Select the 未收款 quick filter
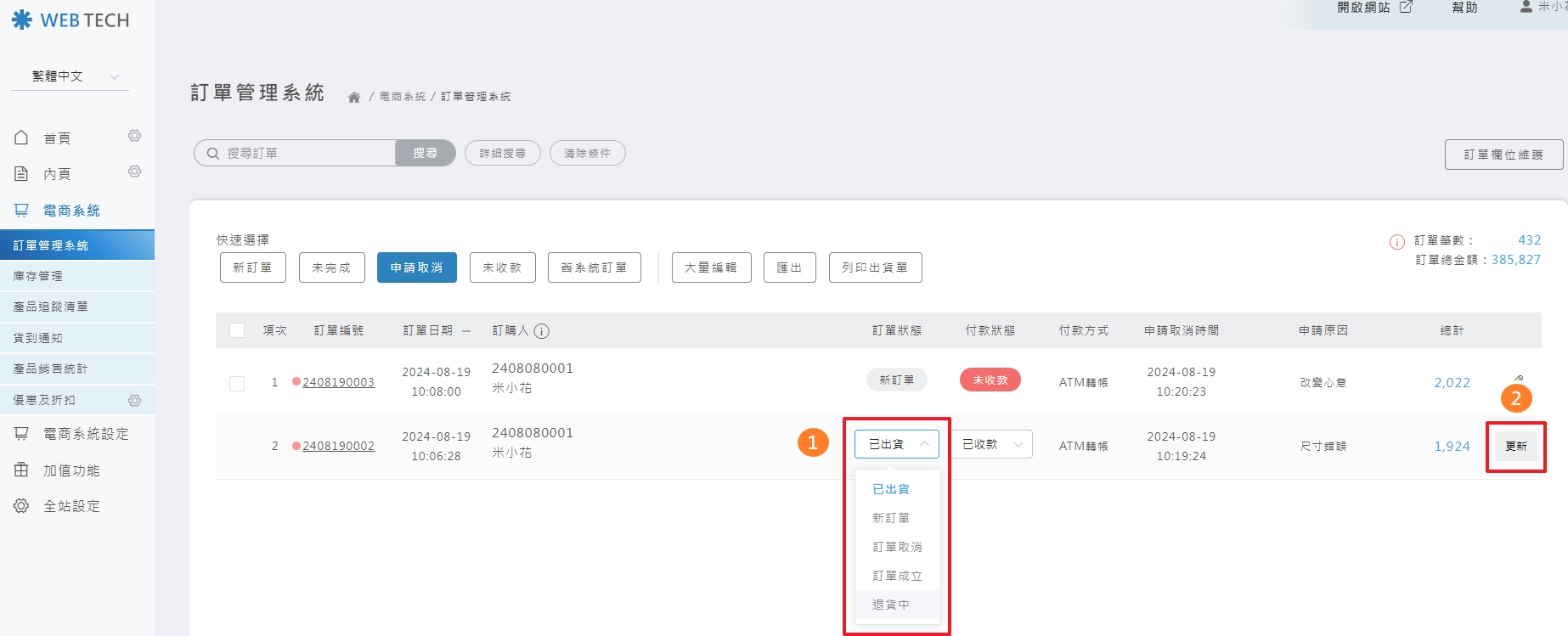 pyautogui.click(x=502, y=267)
